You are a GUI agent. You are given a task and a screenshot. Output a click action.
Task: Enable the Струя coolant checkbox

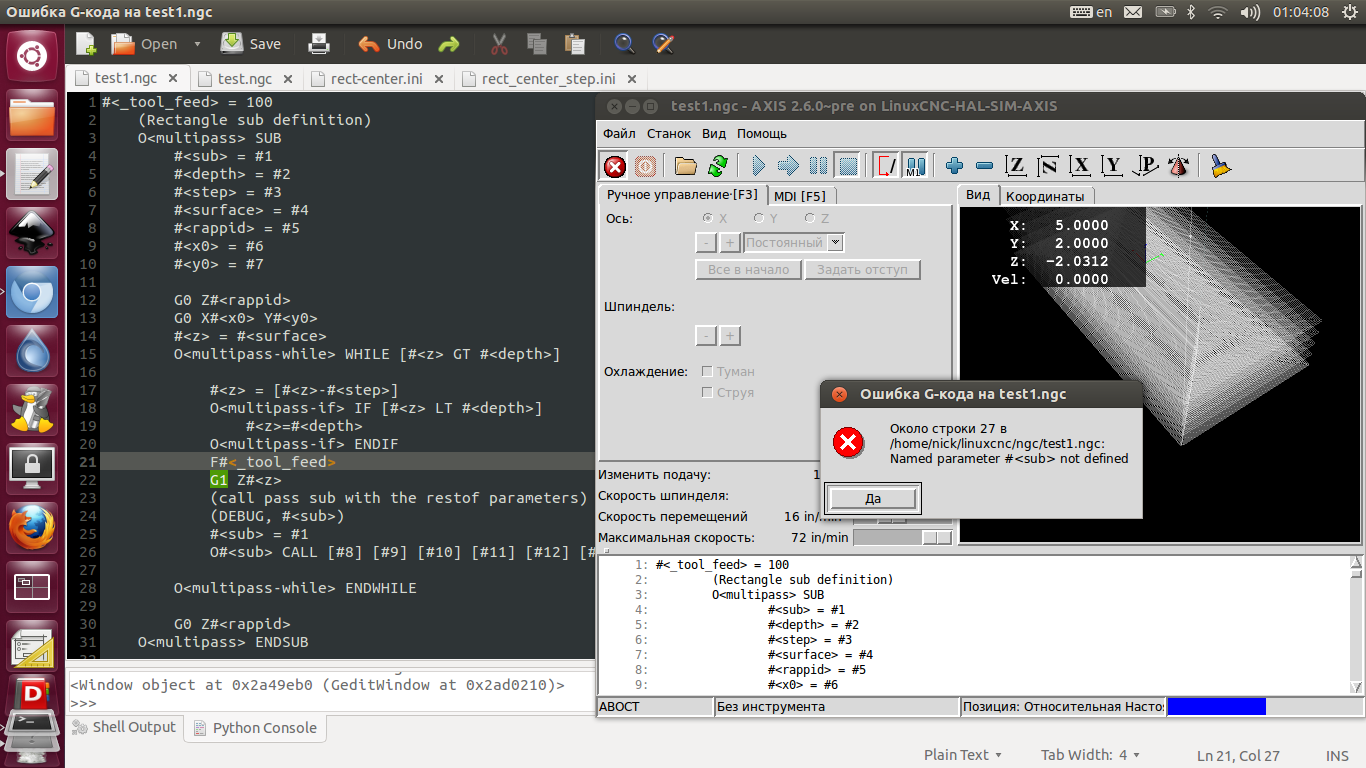coord(708,393)
